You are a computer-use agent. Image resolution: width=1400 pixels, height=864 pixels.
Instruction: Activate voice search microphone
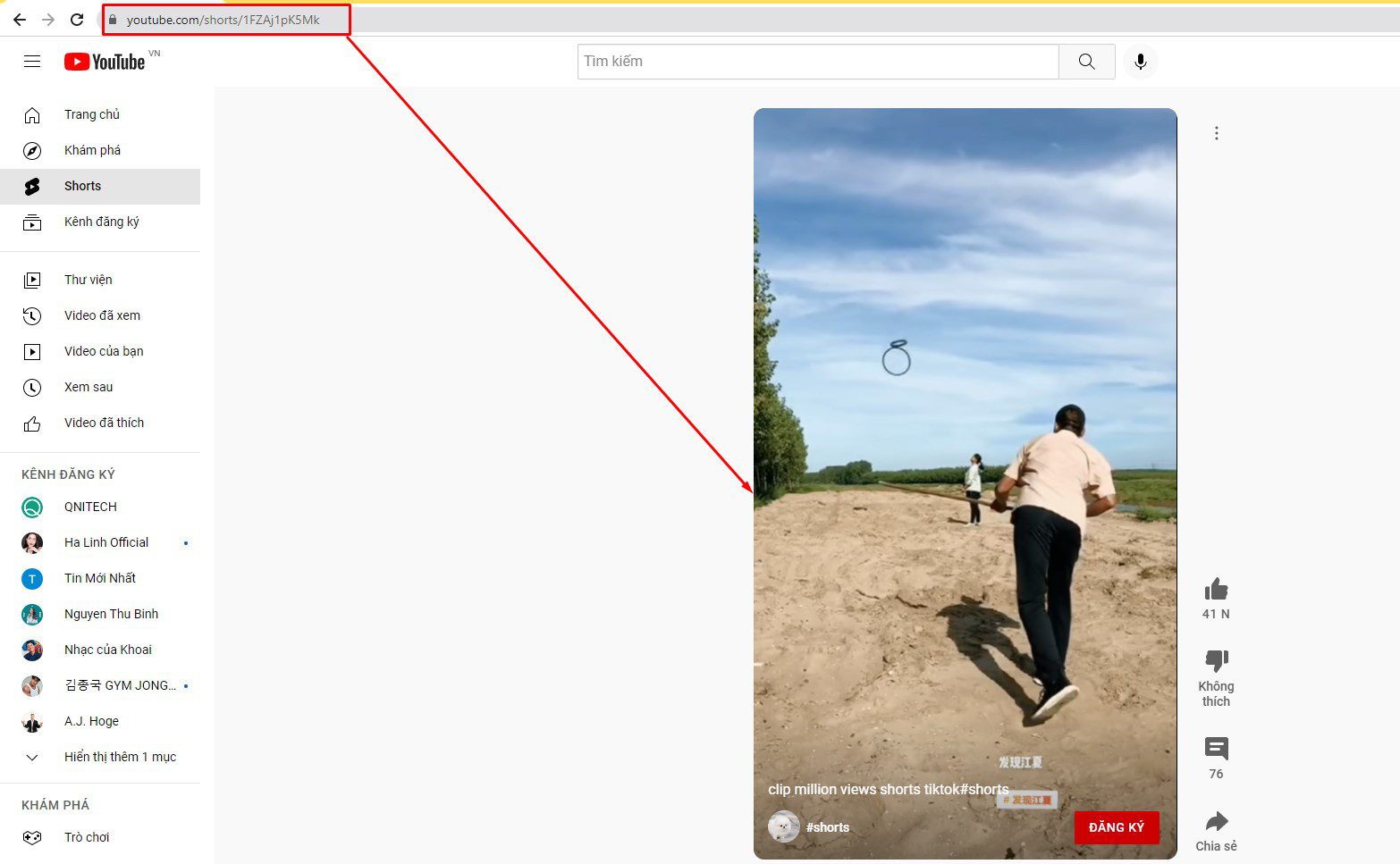click(1140, 62)
